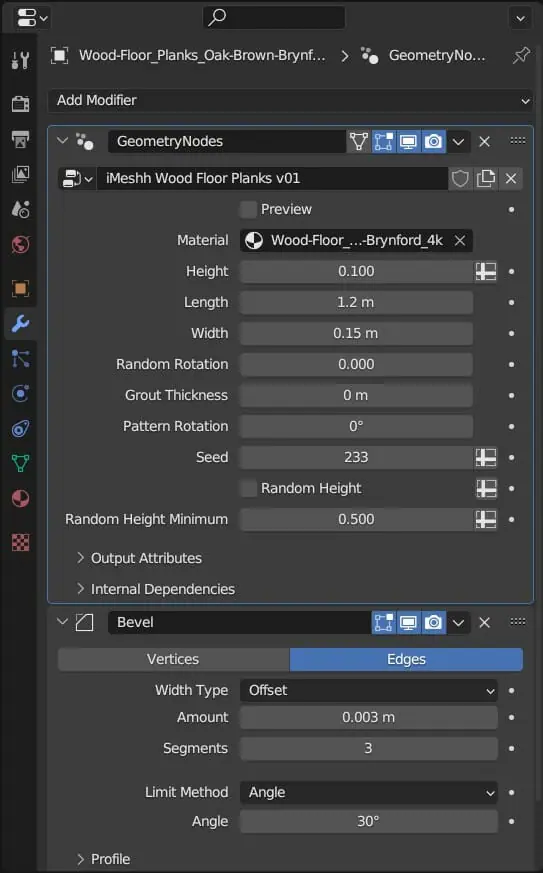Click the Seed 233 field
The height and width of the screenshot is (873, 543).
356,458
